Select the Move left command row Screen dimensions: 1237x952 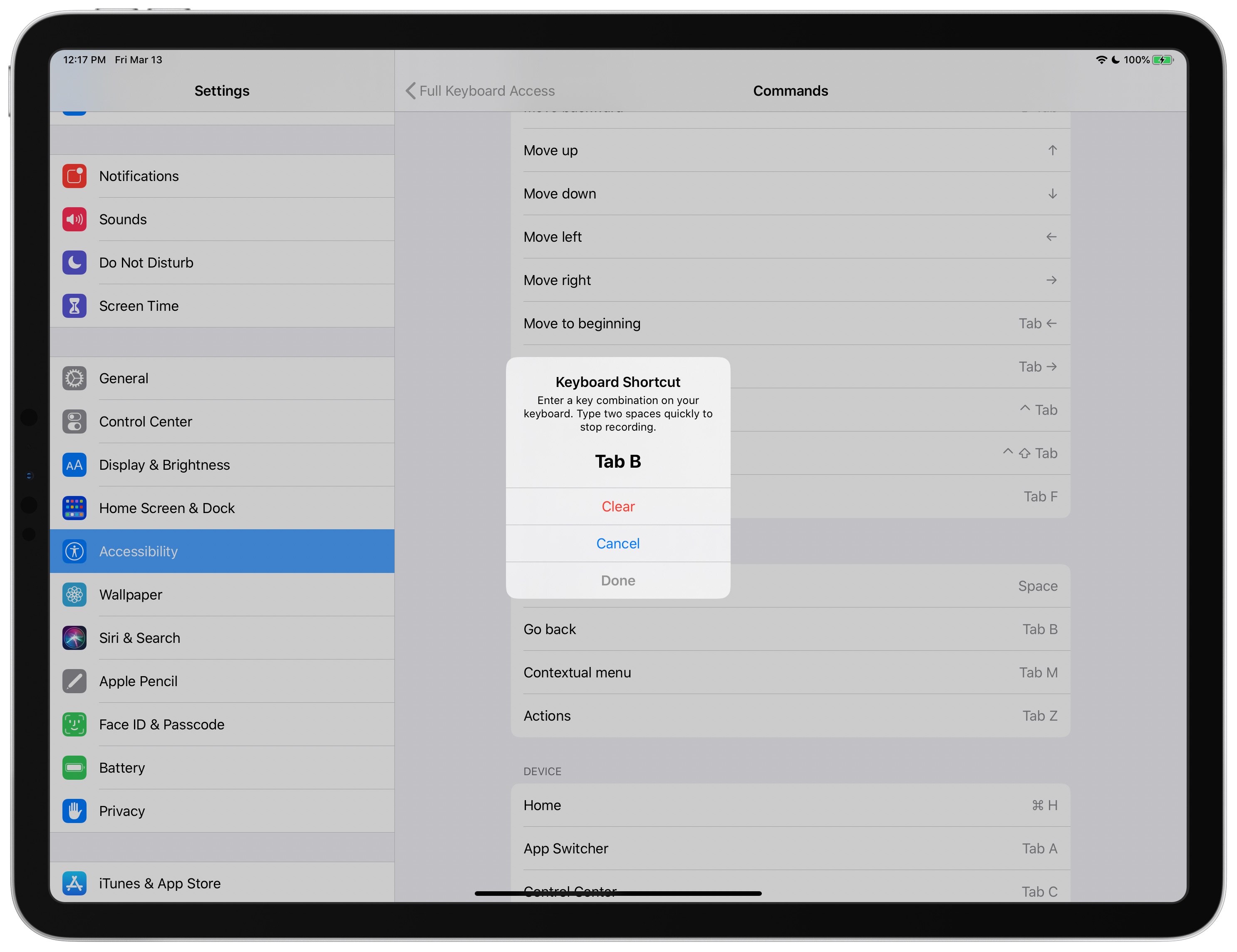[790, 237]
